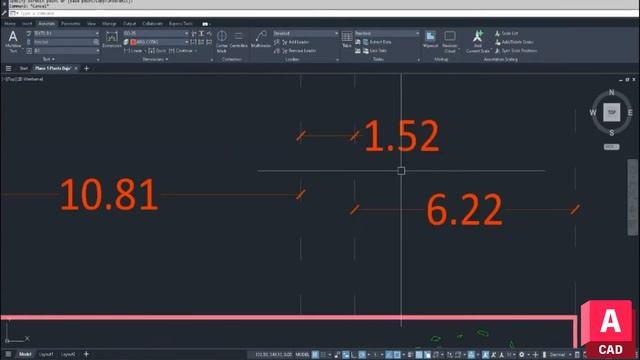640x360 pixels.
Task: Expand the Text panel
Action: 49,60
